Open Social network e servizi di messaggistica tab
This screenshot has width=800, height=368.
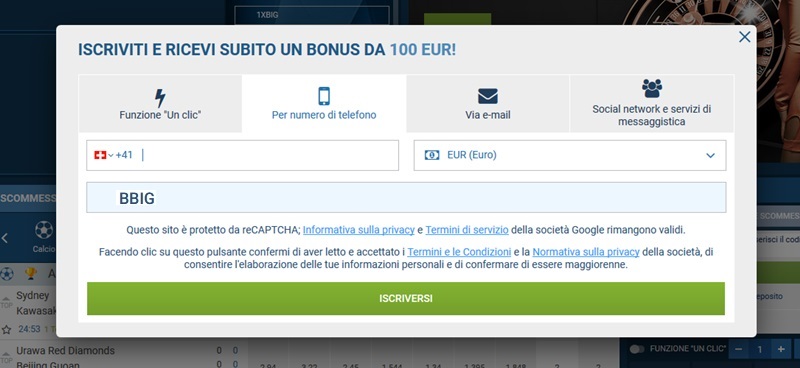[652, 104]
